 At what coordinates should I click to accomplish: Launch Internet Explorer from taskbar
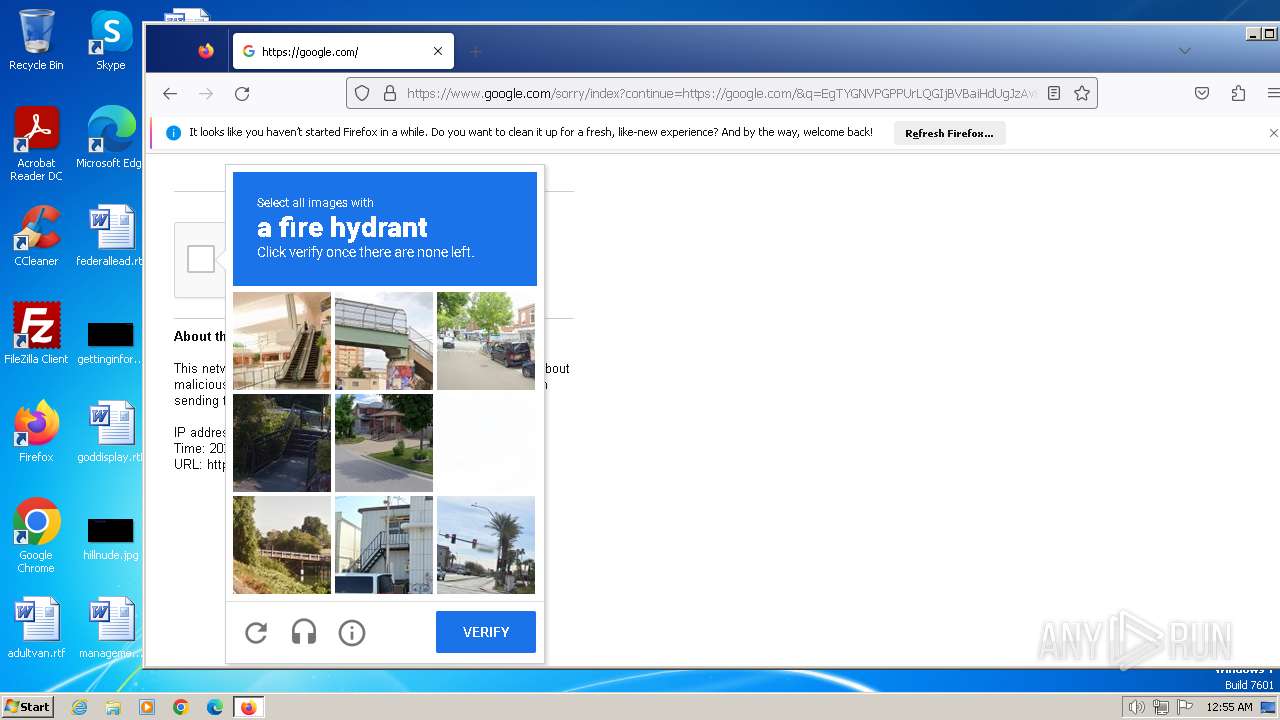(x=79, y=707)
